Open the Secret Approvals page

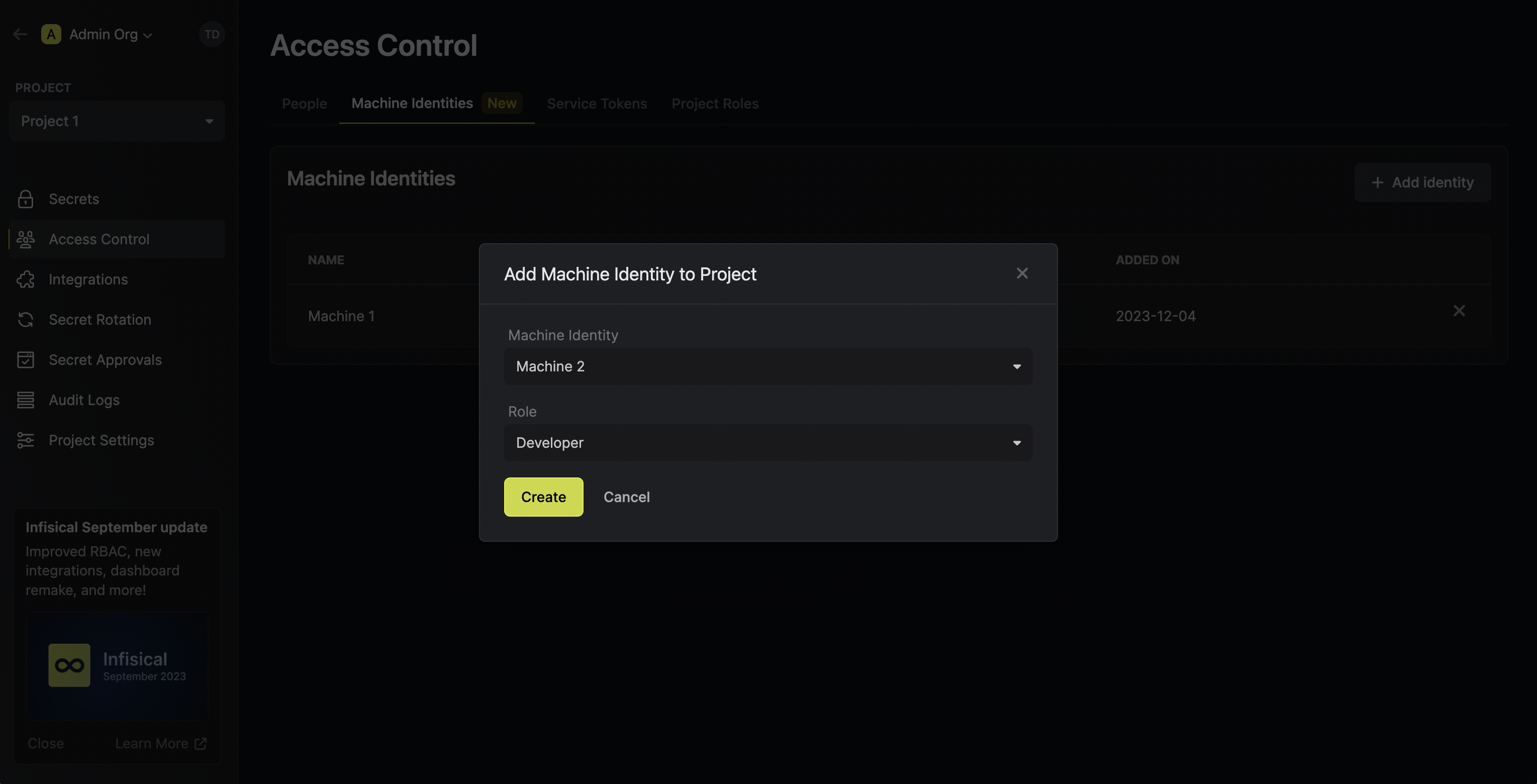pyautogui.click(x=117, y=360)
